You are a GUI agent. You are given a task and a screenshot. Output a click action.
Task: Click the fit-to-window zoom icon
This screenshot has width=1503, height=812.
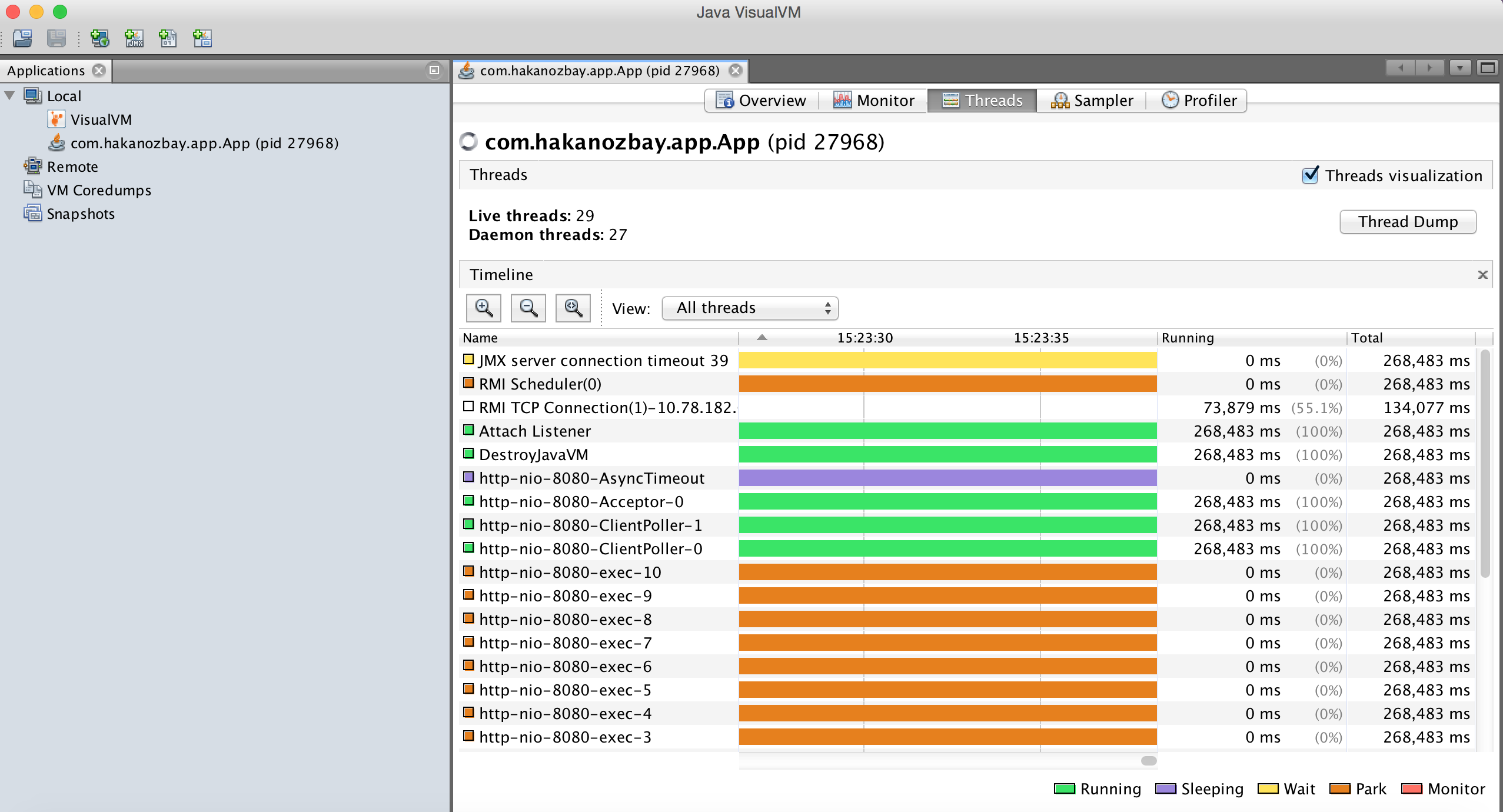click(573, 308)
